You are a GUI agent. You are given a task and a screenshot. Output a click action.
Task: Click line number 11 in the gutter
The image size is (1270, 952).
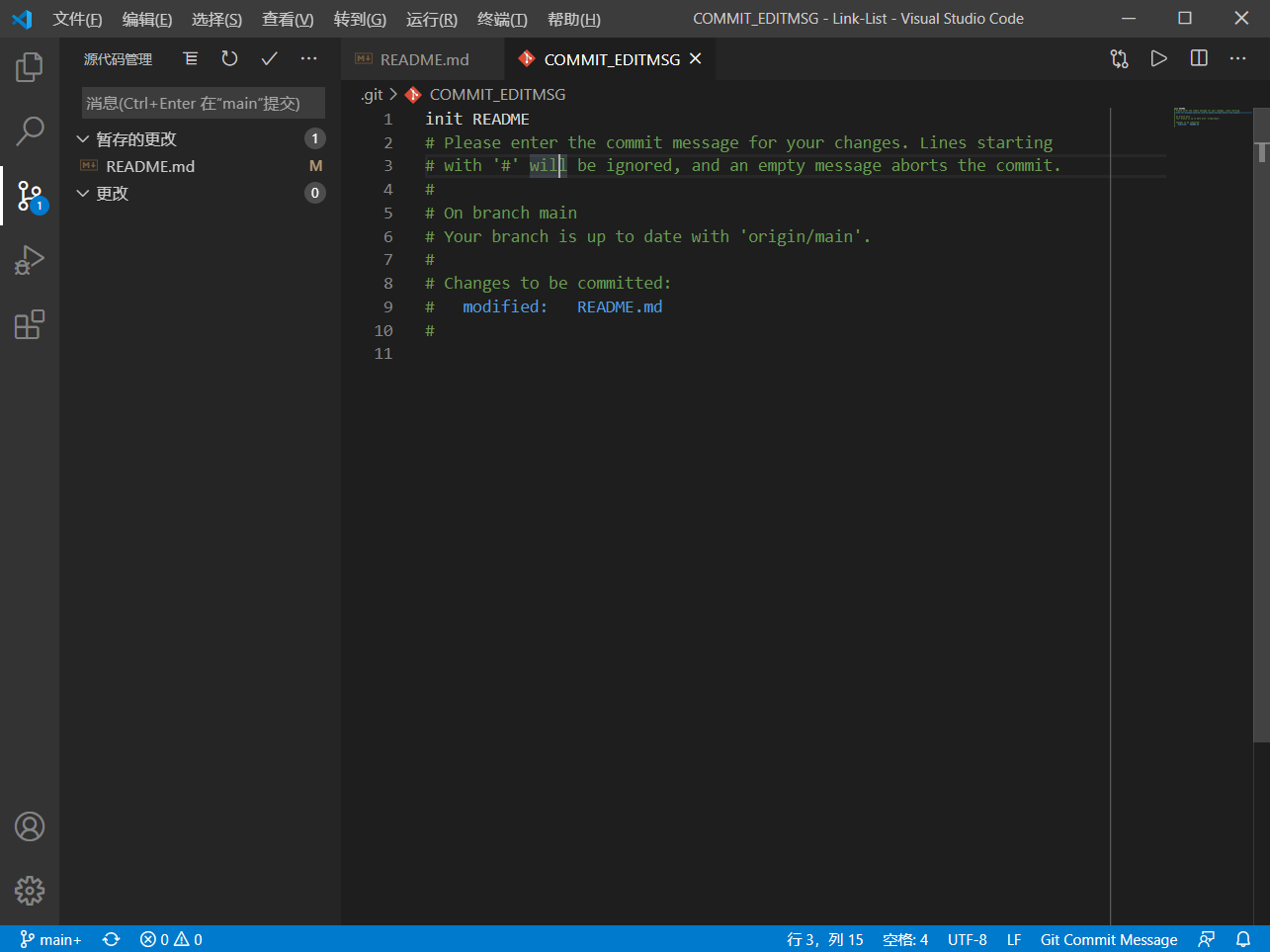coord(383,353)
